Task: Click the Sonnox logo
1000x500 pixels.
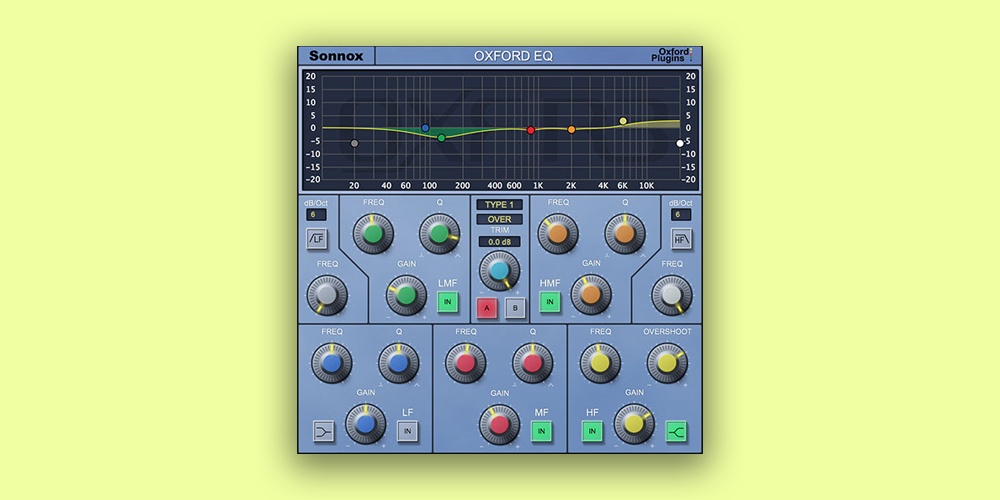Action: (x=336, y=56)
